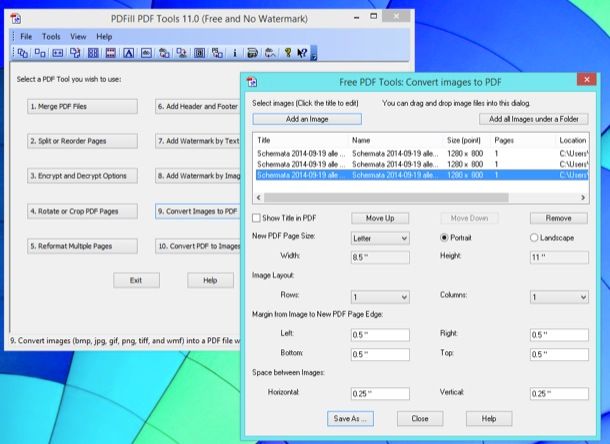Click the Convert Images to PDF toolbar icon
This screenshot has height=444, width=610.
164,53
